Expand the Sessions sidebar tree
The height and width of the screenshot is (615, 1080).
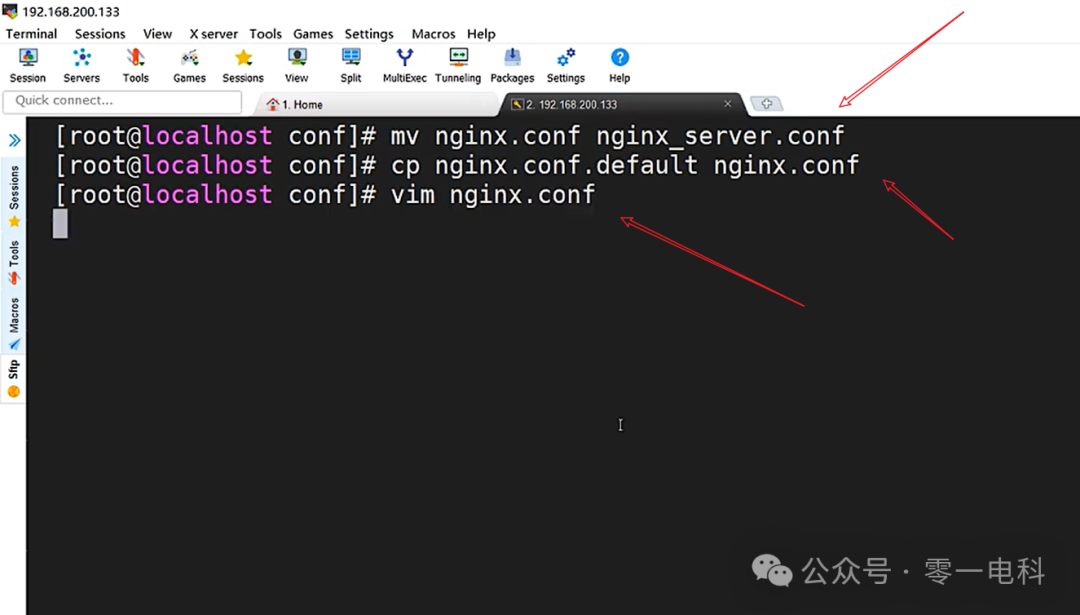pyautogui.click(x=13, y=185)
